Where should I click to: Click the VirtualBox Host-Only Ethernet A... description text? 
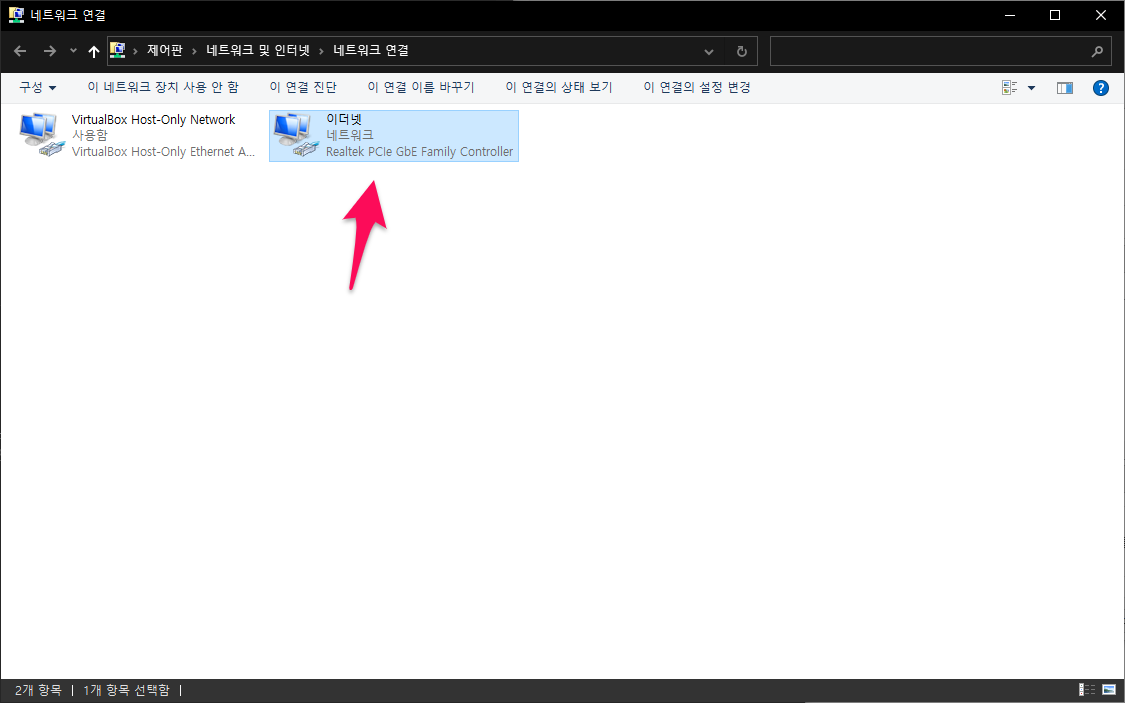(164, 151)
